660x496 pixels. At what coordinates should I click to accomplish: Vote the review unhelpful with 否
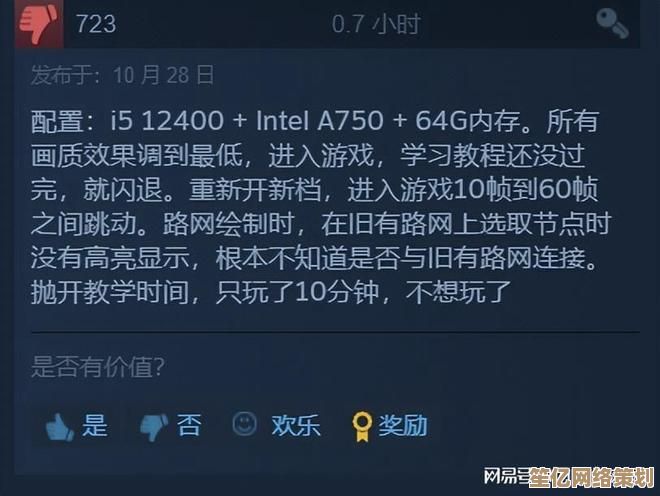point(189,426)
